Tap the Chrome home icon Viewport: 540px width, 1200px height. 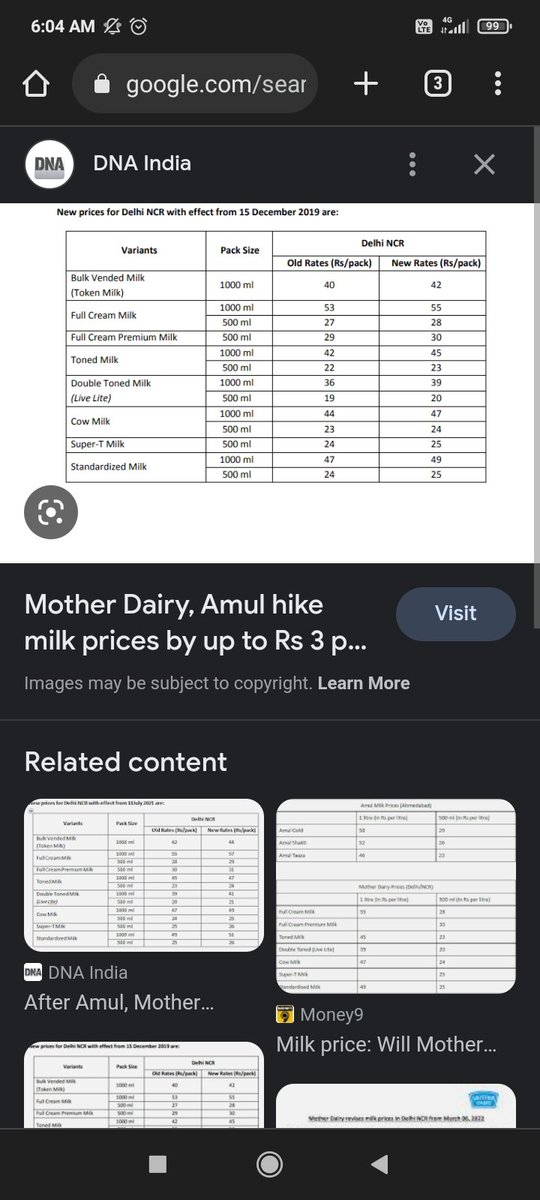pyautogui.click(x=35, y=84)
